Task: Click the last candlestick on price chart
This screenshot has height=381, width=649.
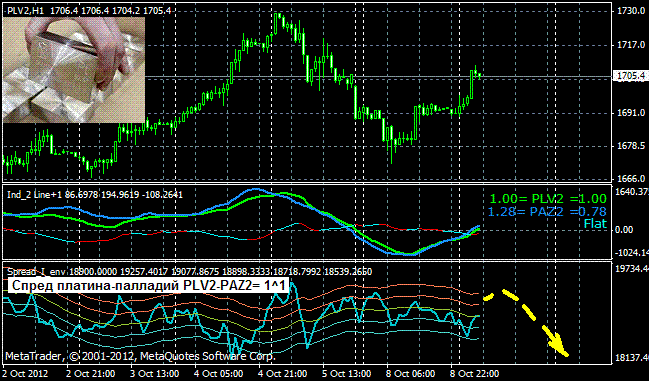Action: point(480,75)
